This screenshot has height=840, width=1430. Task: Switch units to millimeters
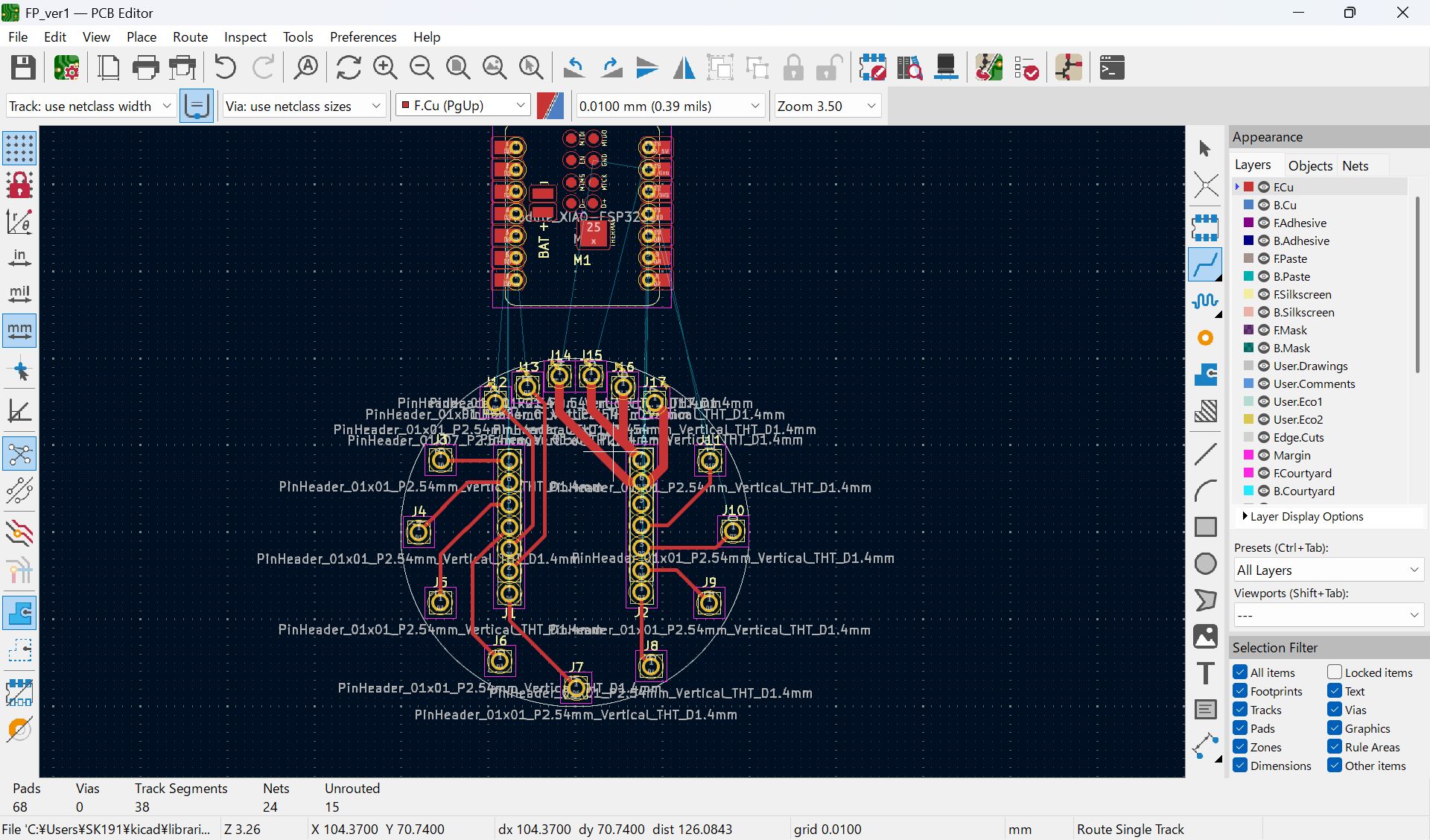point(19,331)
